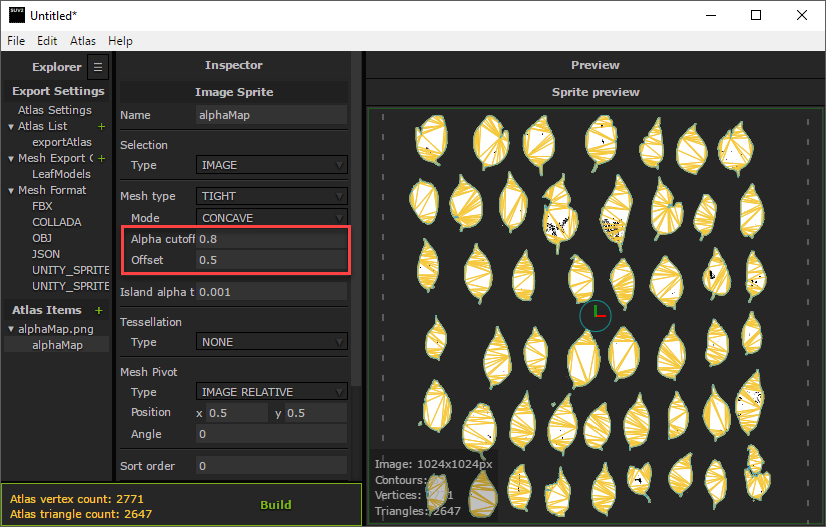826x527 pixels.
Task: Collapse the alphaMap.png tree node
Action: pos(11,330)
